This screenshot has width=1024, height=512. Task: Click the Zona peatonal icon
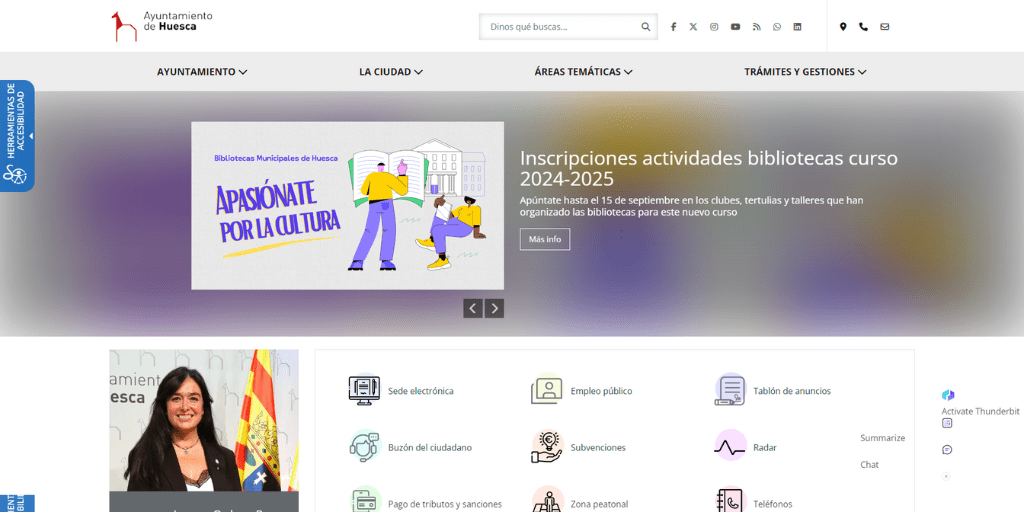[x=547, y=500]
